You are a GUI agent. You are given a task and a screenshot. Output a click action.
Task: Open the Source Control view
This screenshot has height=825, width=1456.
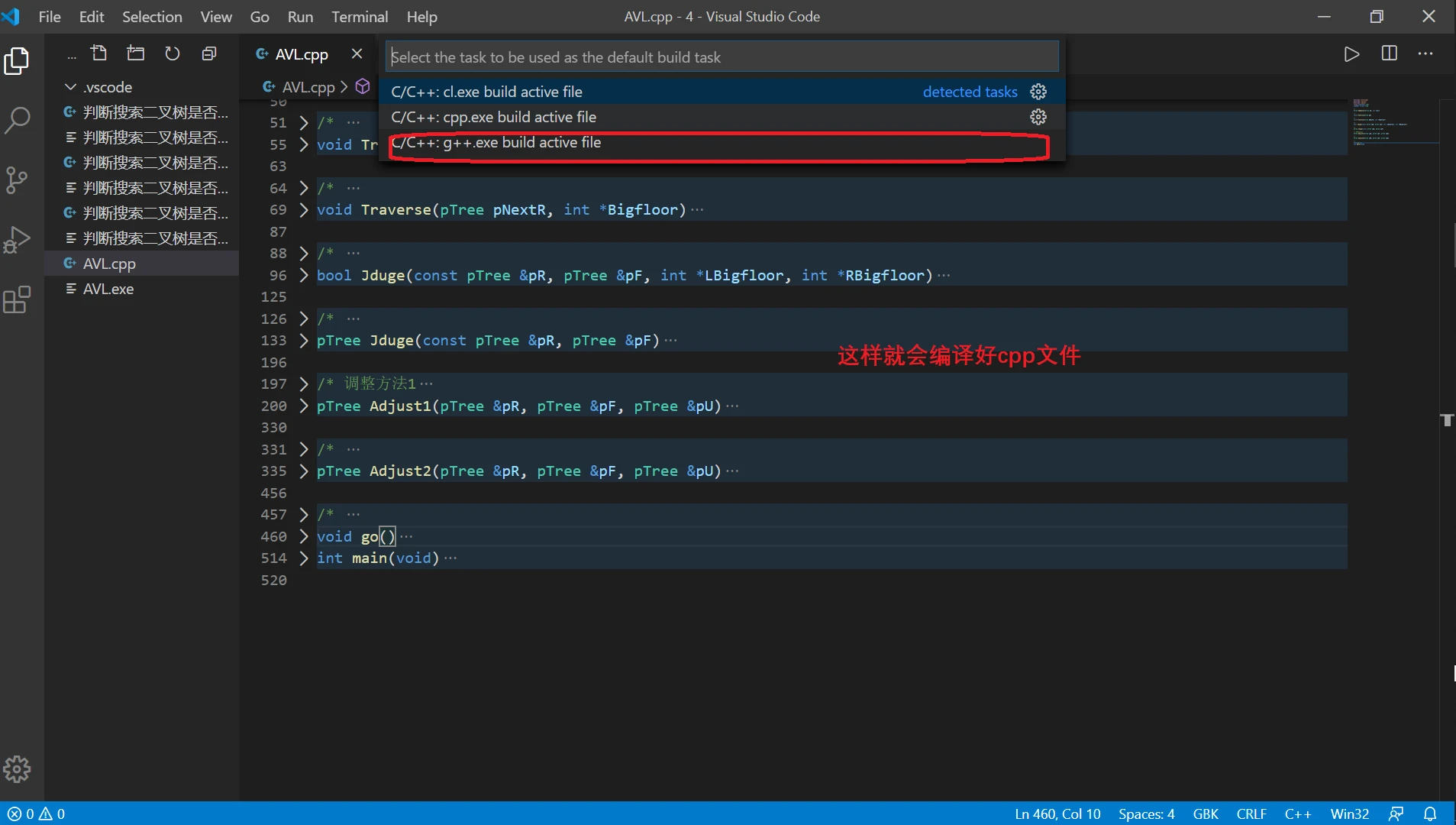point(17,180)
